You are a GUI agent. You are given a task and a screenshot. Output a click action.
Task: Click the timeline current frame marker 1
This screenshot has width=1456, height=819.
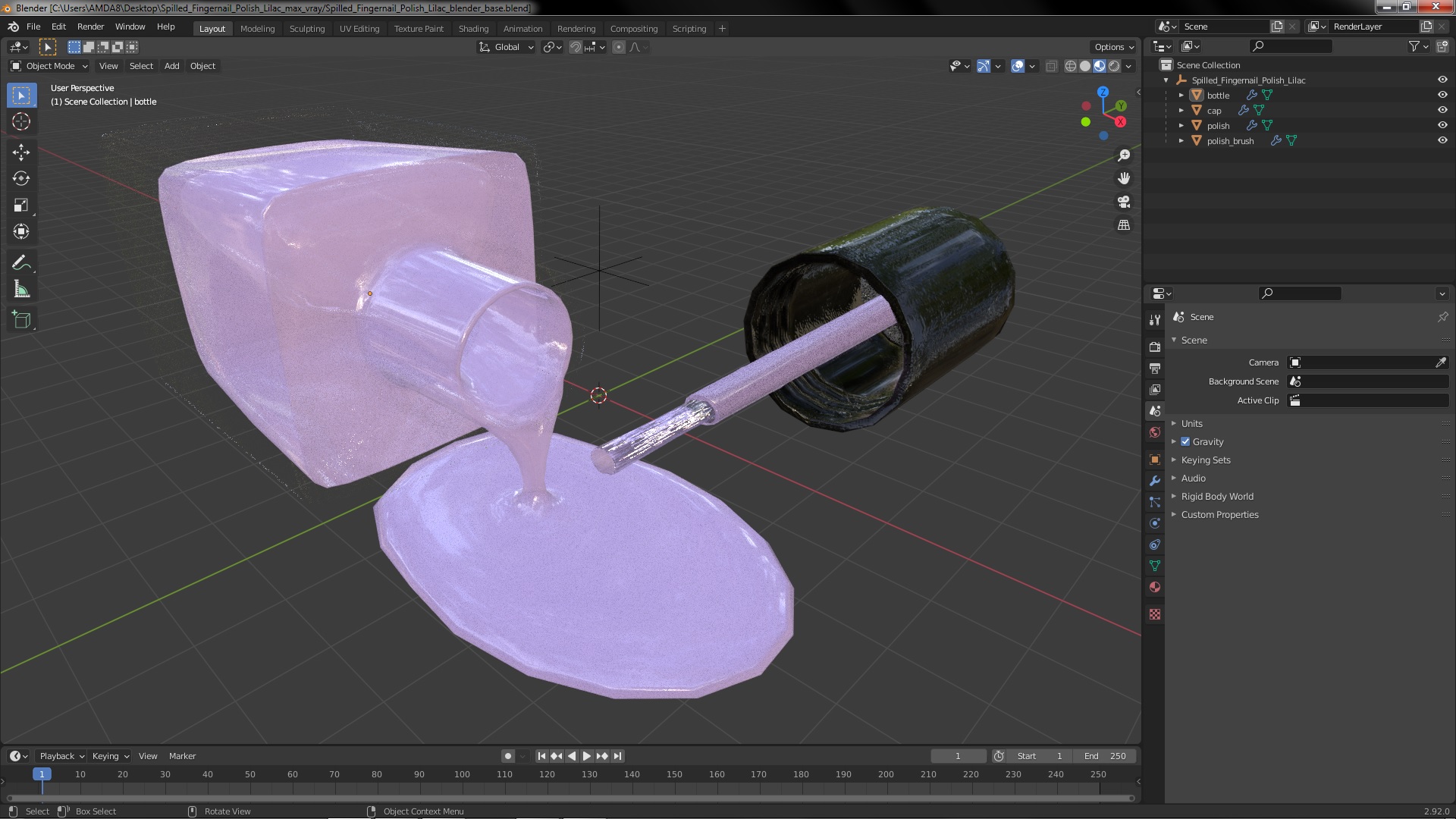coord(42,774)
